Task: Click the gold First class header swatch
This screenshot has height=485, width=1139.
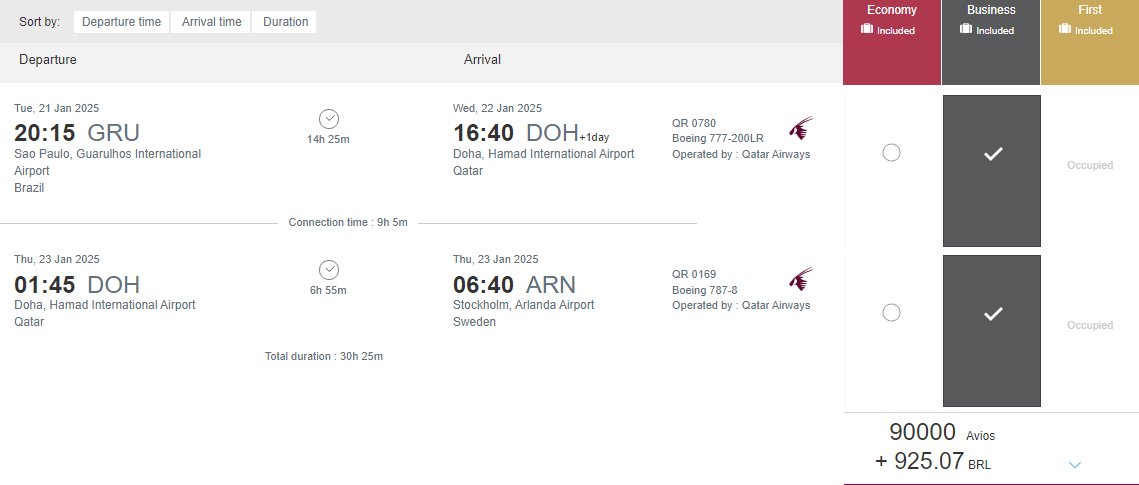Action: [1090, 42]
